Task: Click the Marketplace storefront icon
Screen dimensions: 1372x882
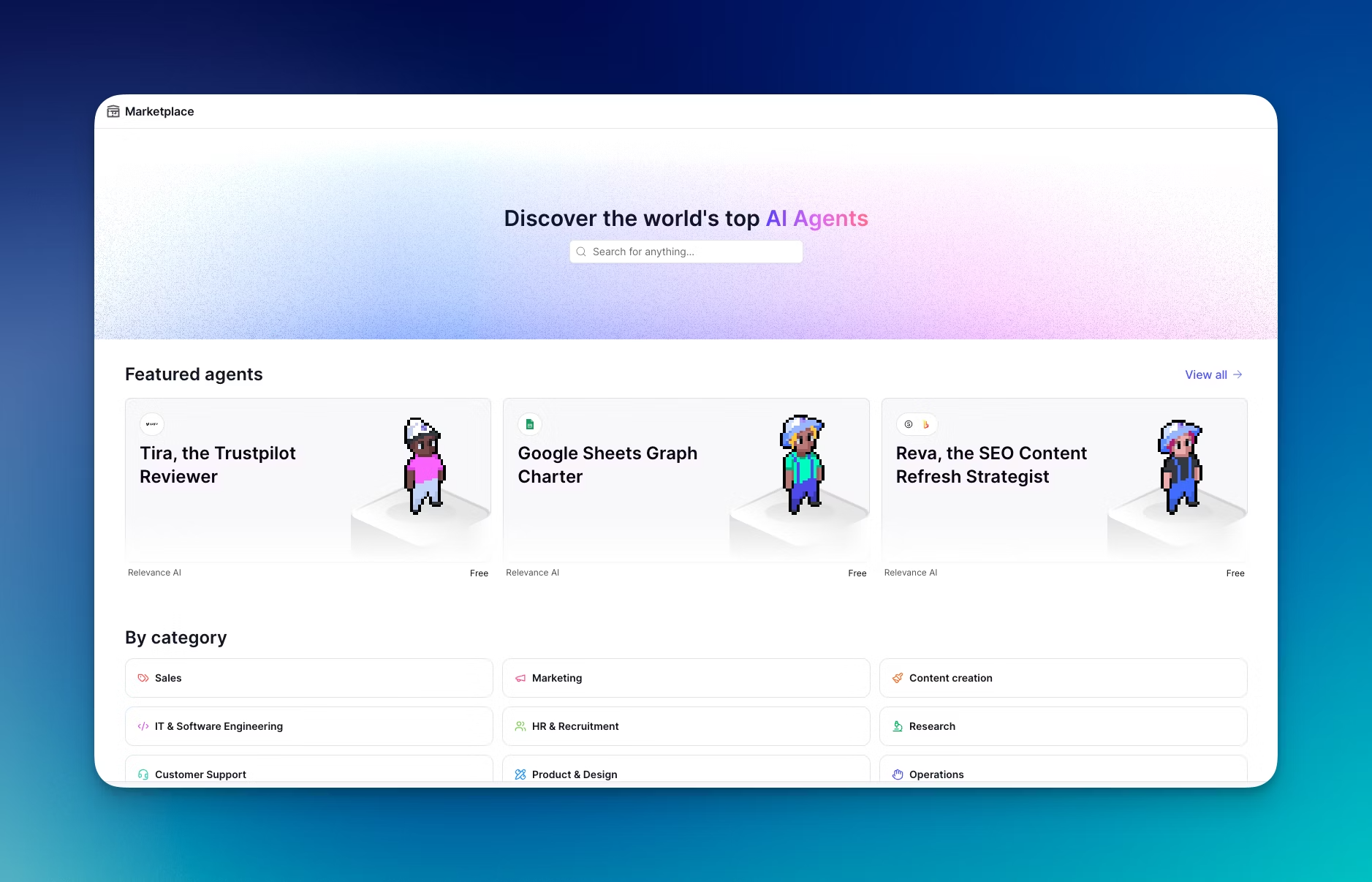Action: [x=113, y=110]
